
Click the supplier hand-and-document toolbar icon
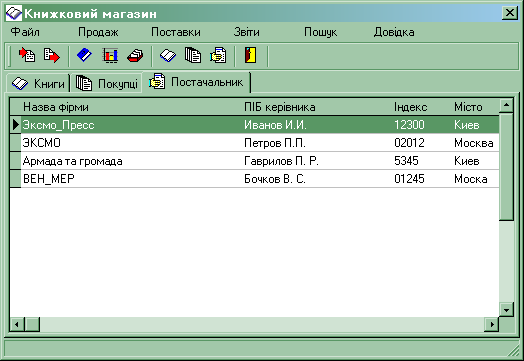[218, 55]
